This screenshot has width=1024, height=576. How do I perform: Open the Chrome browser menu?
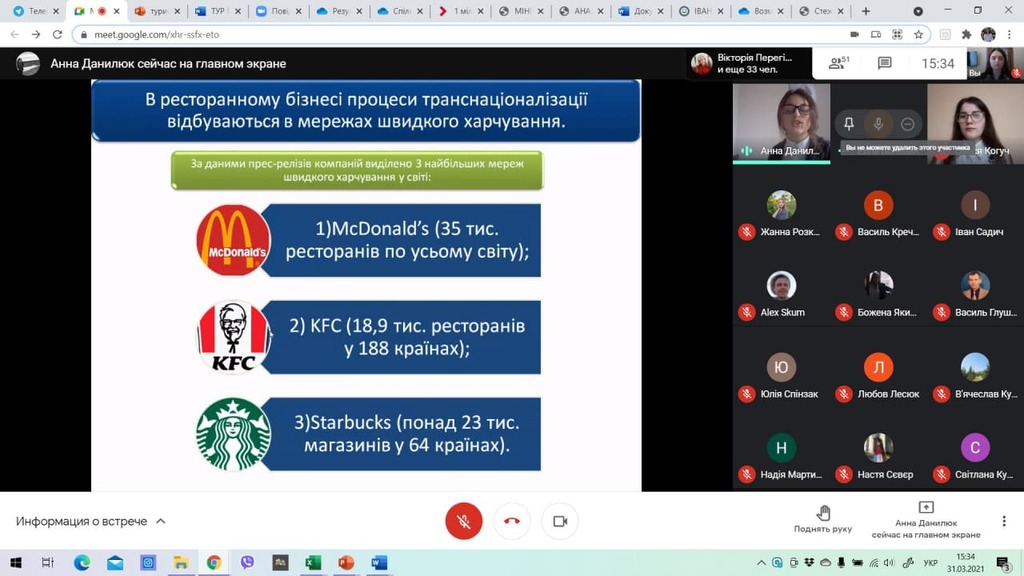[x=1010, y=34]
